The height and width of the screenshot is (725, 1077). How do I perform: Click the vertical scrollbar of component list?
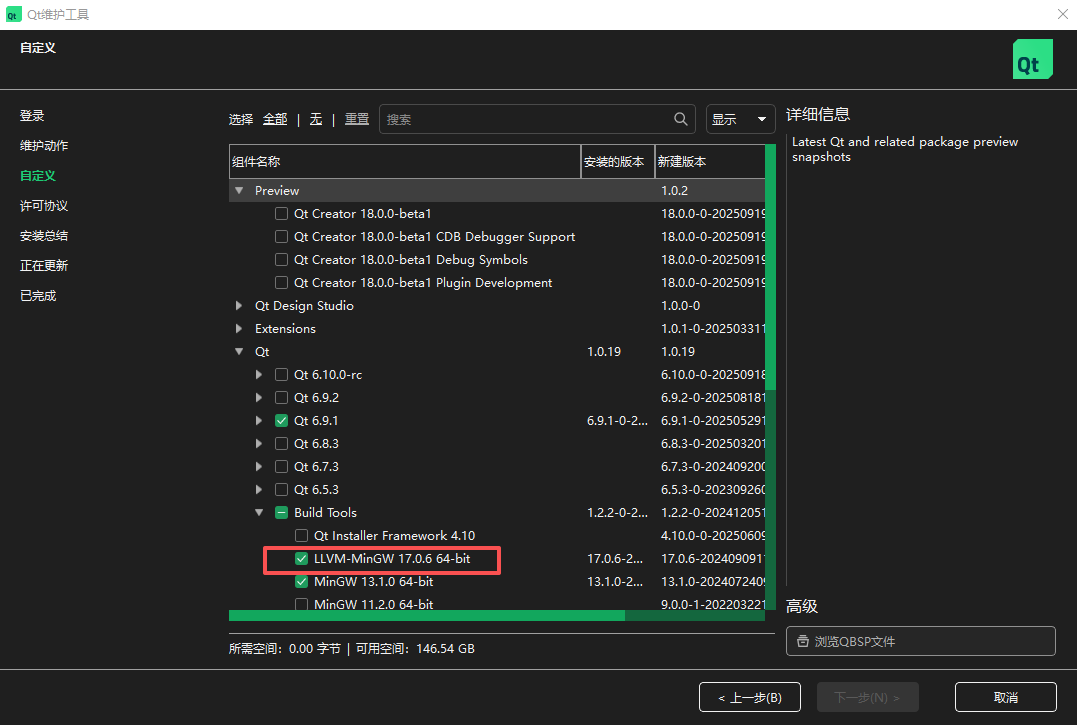pos(770,267)
